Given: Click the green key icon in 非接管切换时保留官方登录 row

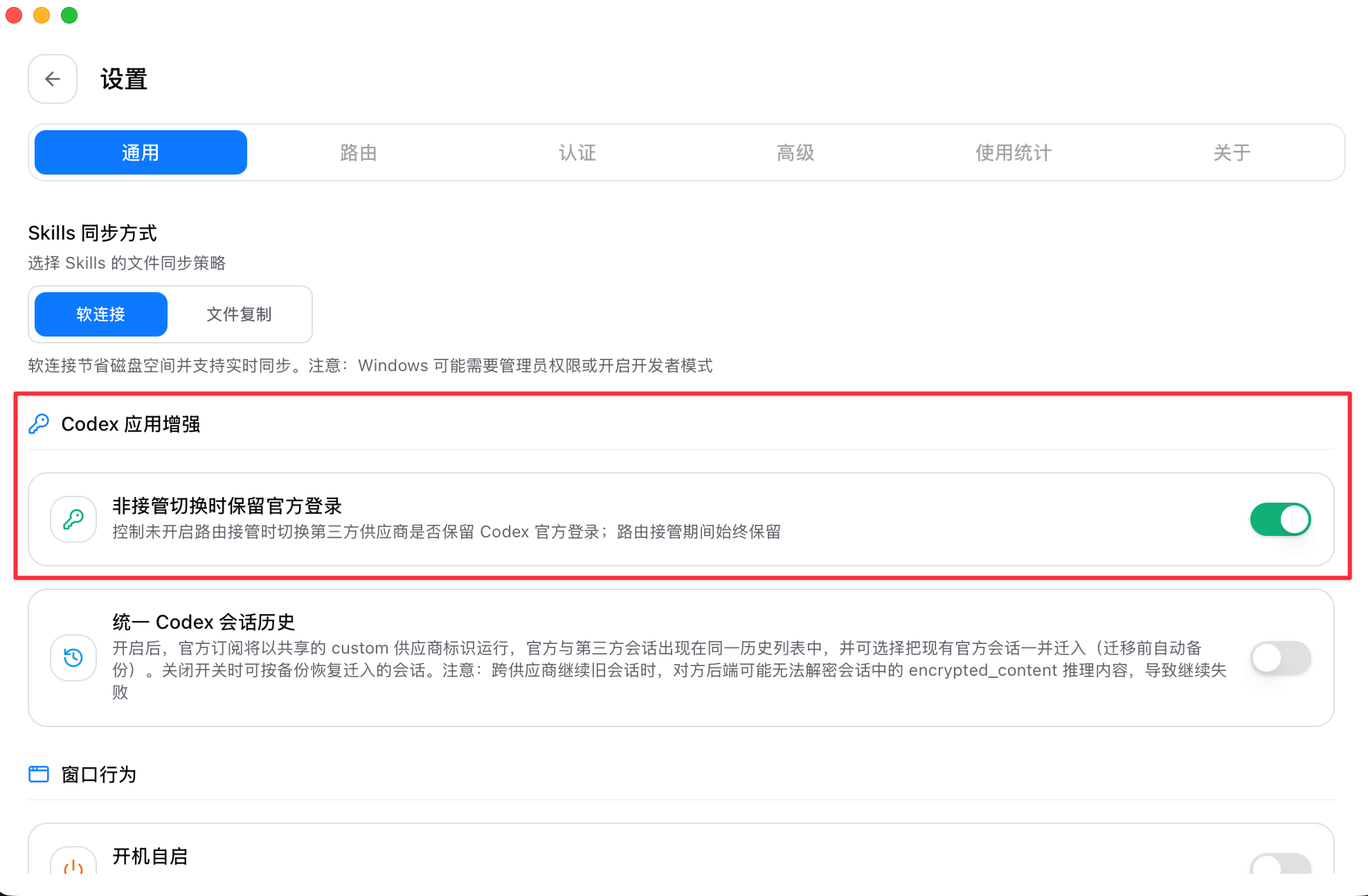Looking at the screenshot, I should [x=73, y=519].
